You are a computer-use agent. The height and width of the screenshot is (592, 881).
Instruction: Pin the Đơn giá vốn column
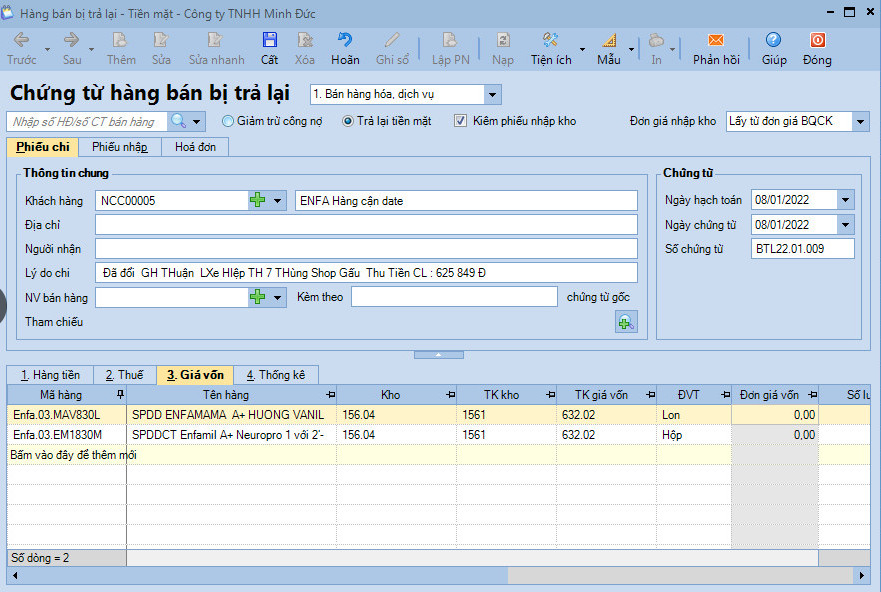click(812, 395)
